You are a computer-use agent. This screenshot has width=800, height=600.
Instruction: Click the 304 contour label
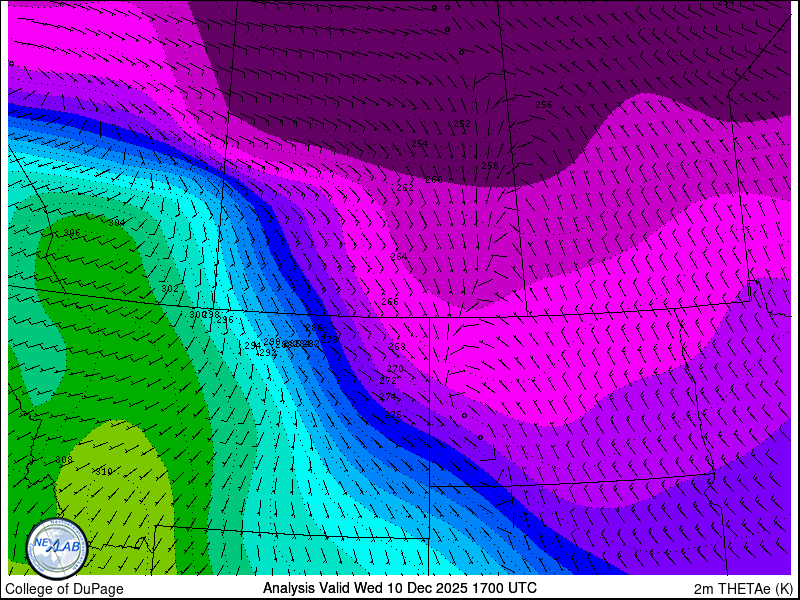coord(116,222)
